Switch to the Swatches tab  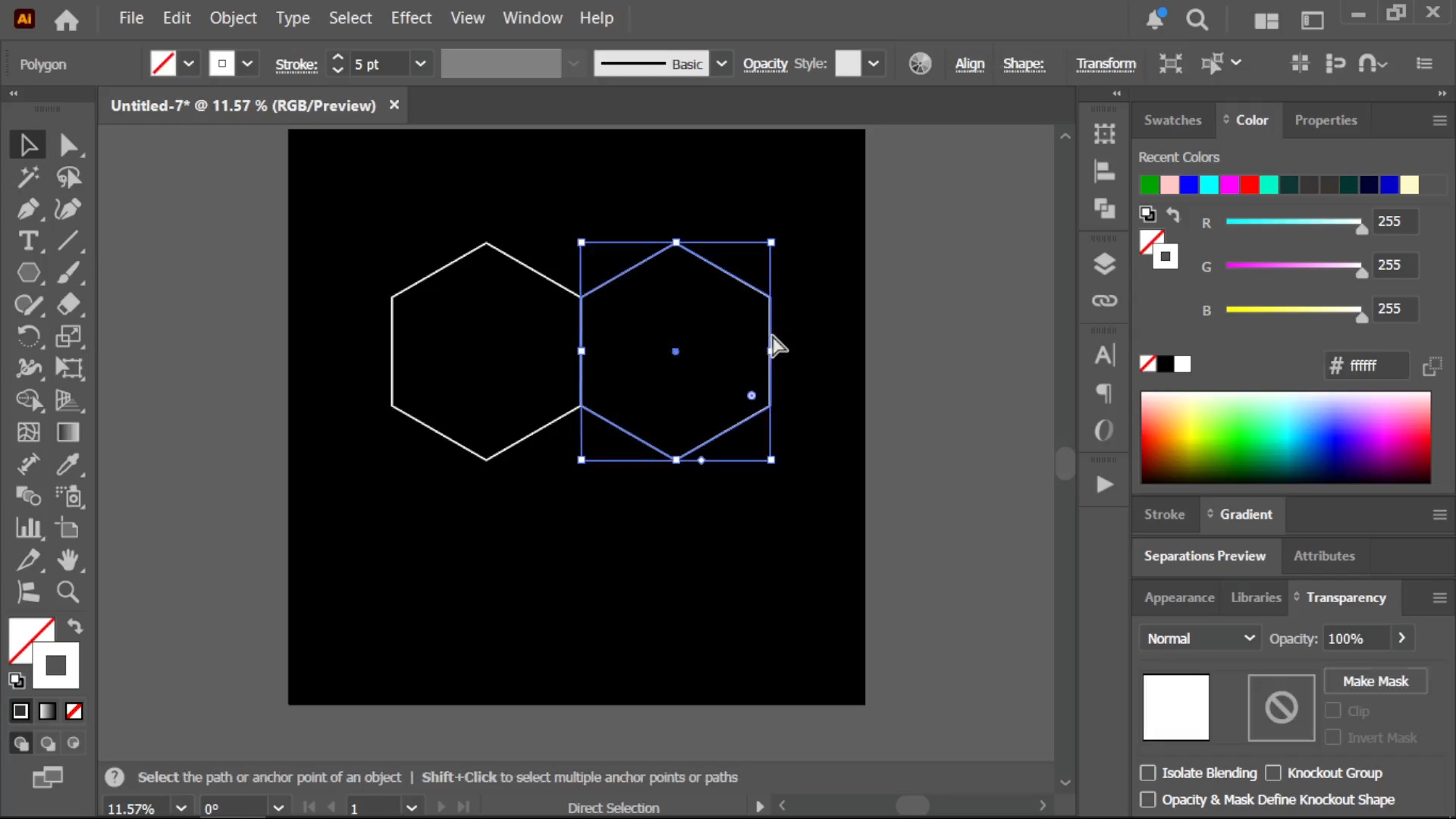(x=1172, y=120)
